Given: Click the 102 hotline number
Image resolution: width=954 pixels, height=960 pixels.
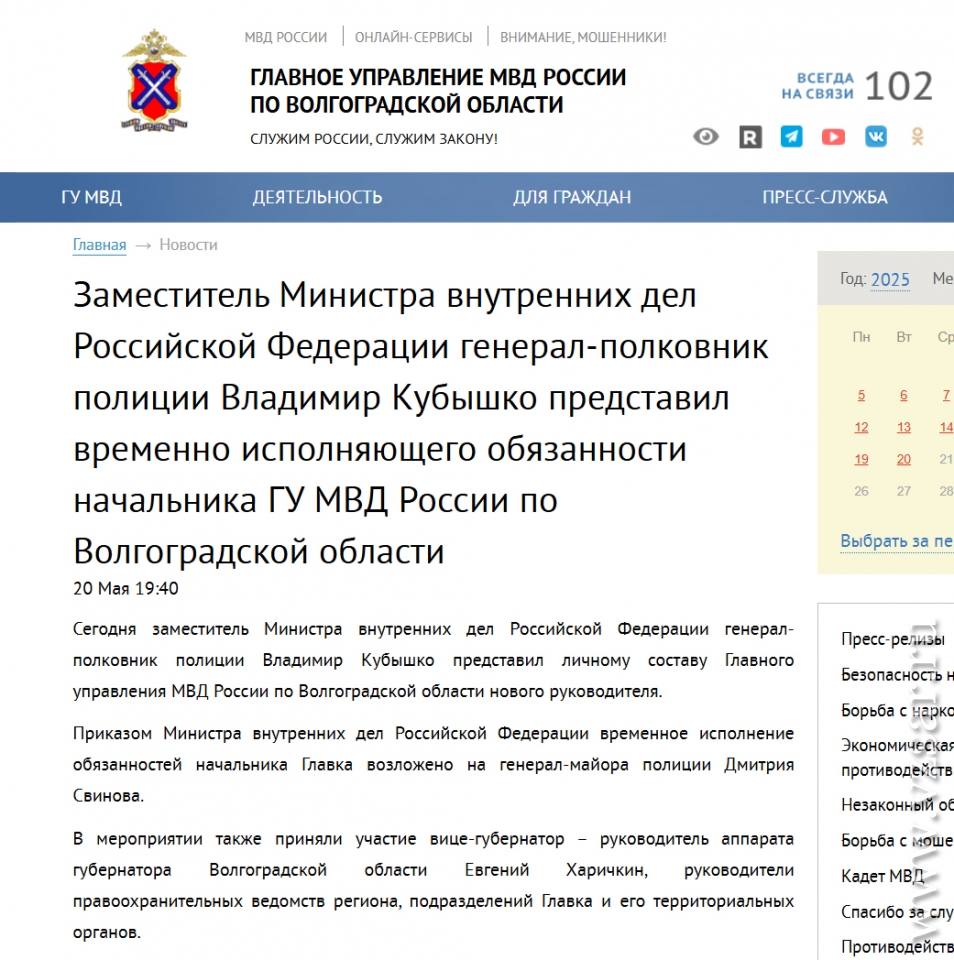Looking at the screenshot, I should [x=898, y=86].
